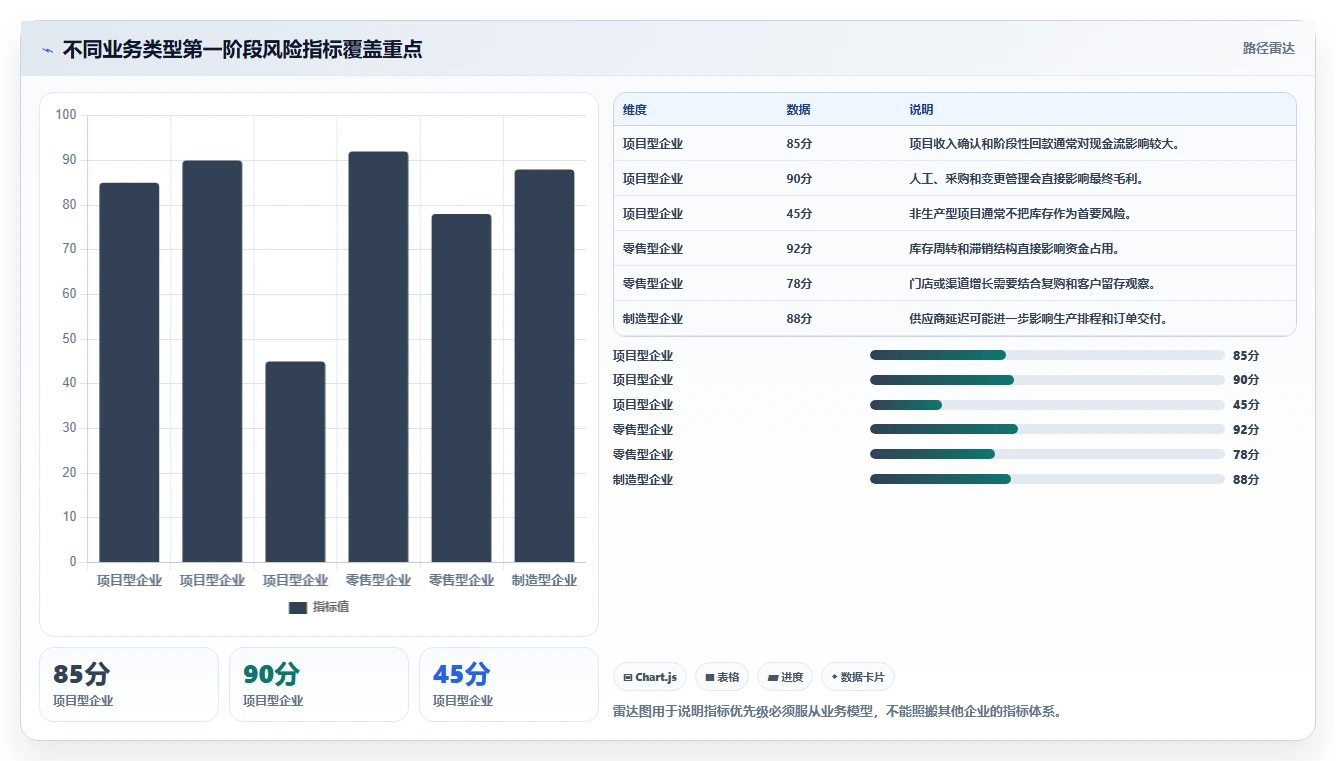Click the 说明 table column header
The image size is (1336, 761).
[921, 110]
